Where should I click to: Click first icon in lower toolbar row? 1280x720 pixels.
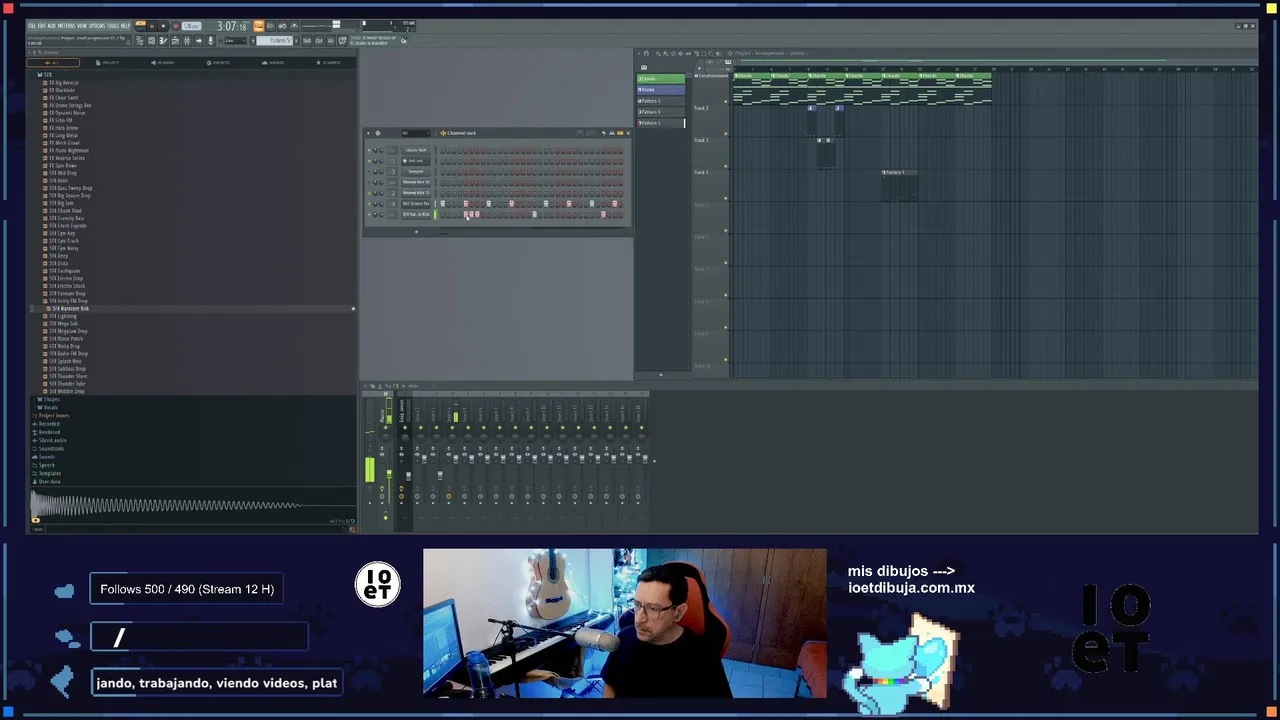[x=140, y=40]
